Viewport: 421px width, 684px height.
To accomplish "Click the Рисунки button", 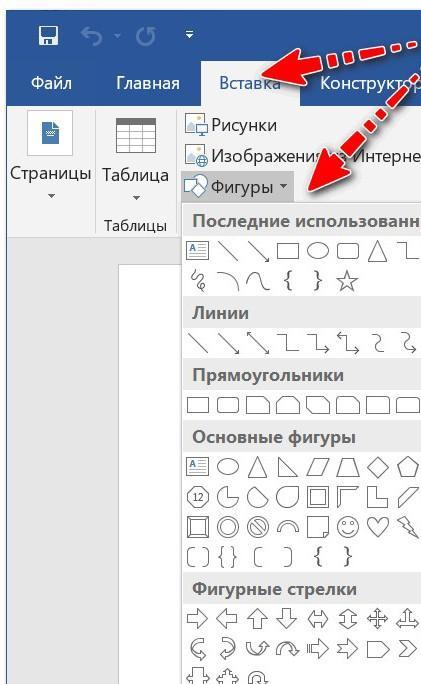I will 231,125.
